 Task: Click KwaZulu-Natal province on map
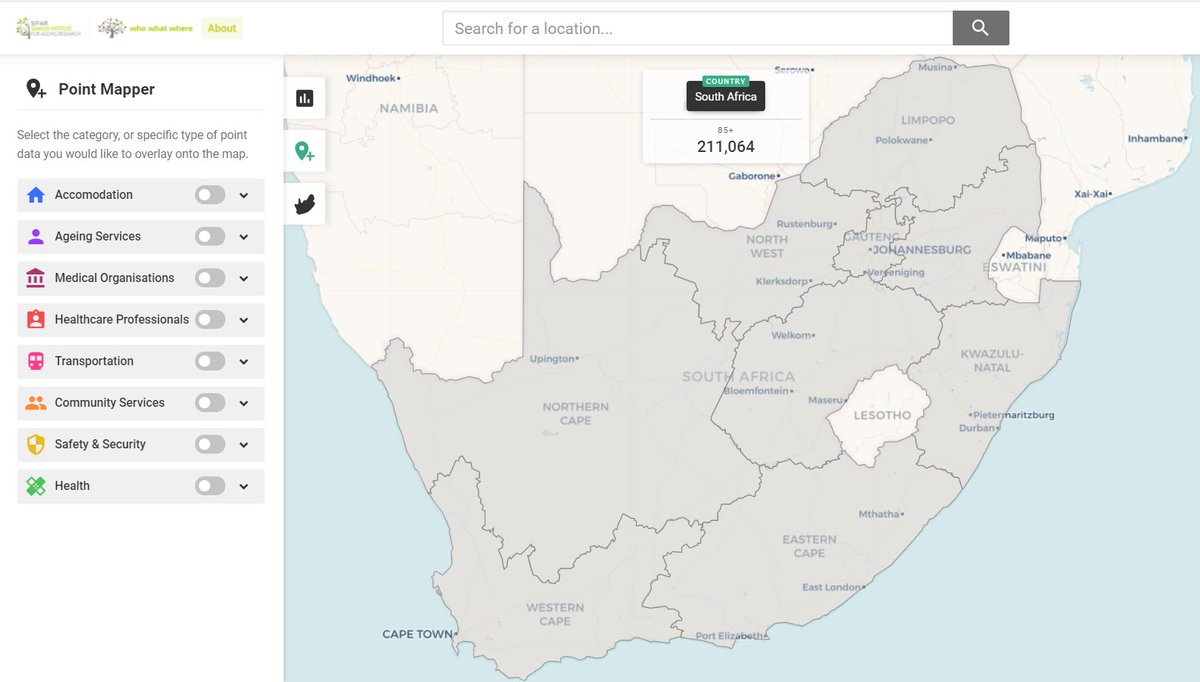tap(992, 360)
